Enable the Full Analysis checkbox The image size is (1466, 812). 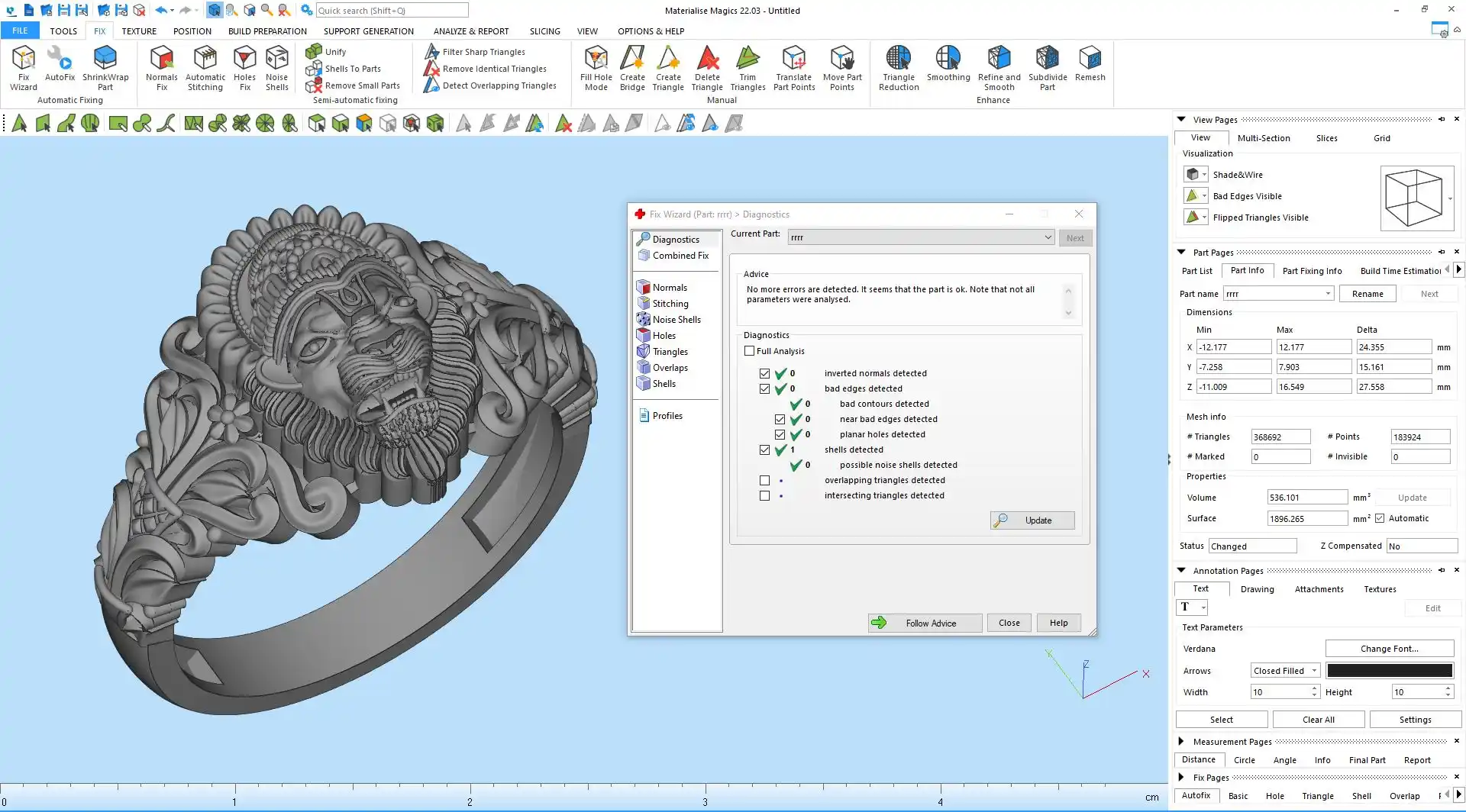pos(750,351)
